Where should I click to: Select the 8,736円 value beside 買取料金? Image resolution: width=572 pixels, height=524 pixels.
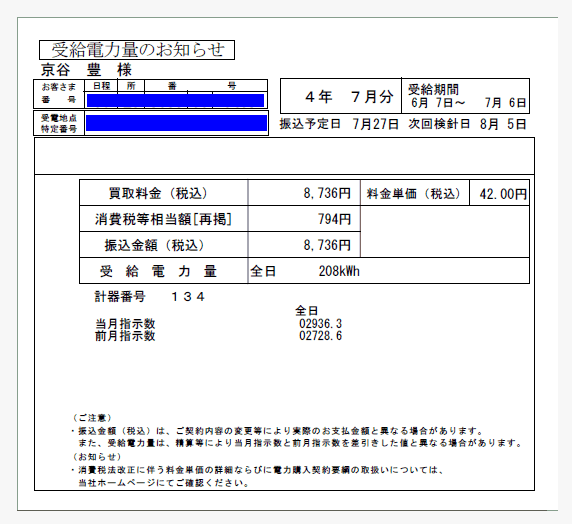(327, 193)
